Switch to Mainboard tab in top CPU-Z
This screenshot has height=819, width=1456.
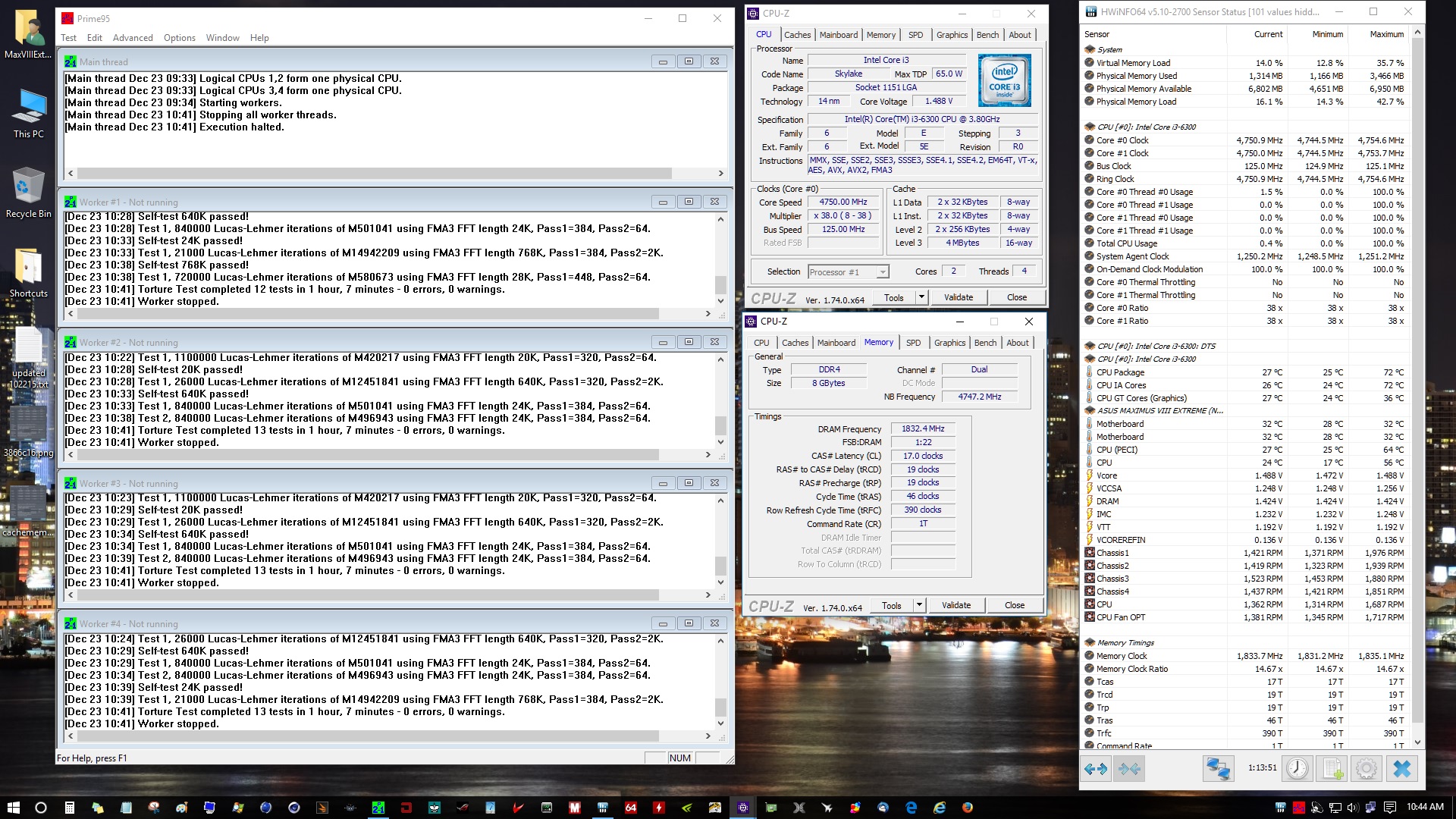(838, 35)
